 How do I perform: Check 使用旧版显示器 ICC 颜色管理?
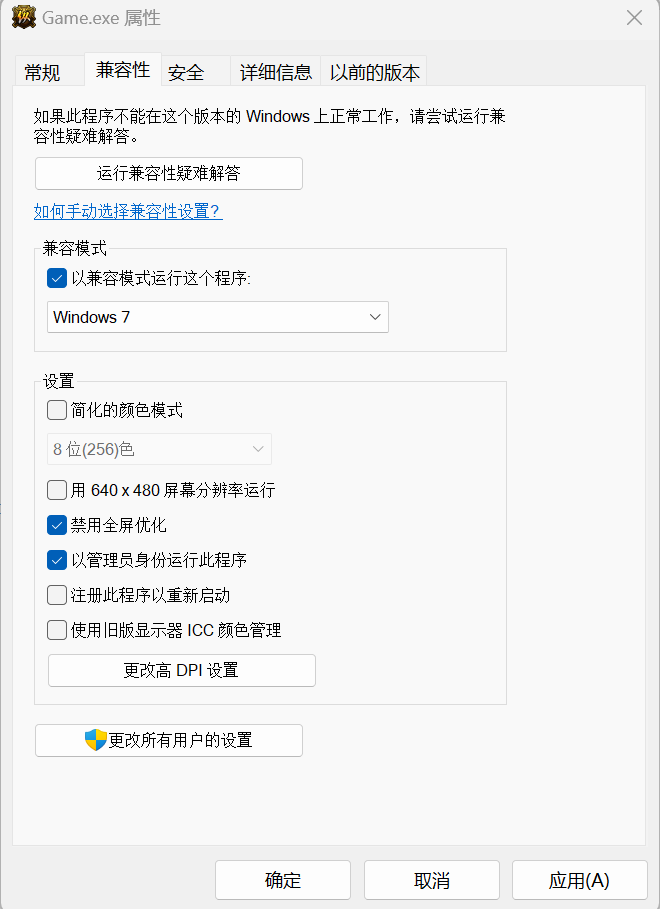[x=57, y=630]
